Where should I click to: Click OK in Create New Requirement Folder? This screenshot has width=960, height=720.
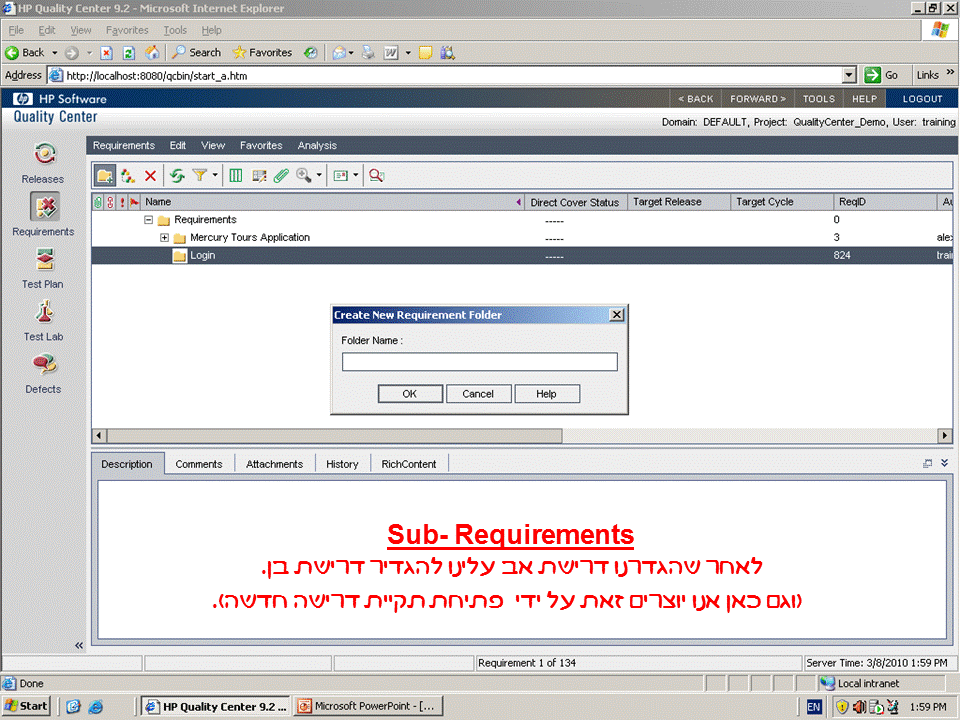pos(410,394)
